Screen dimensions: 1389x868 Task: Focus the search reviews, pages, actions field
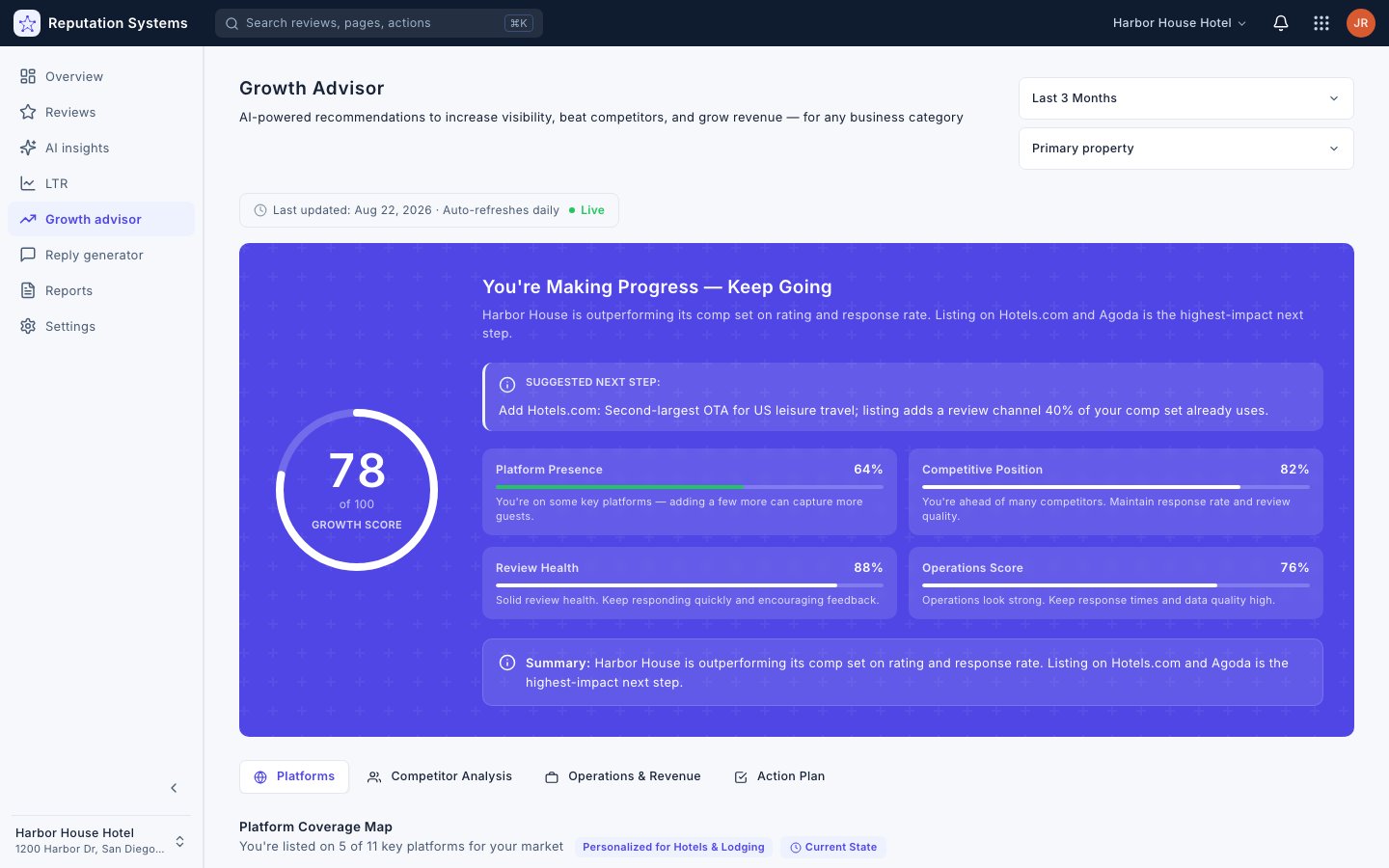click(379, 23)
